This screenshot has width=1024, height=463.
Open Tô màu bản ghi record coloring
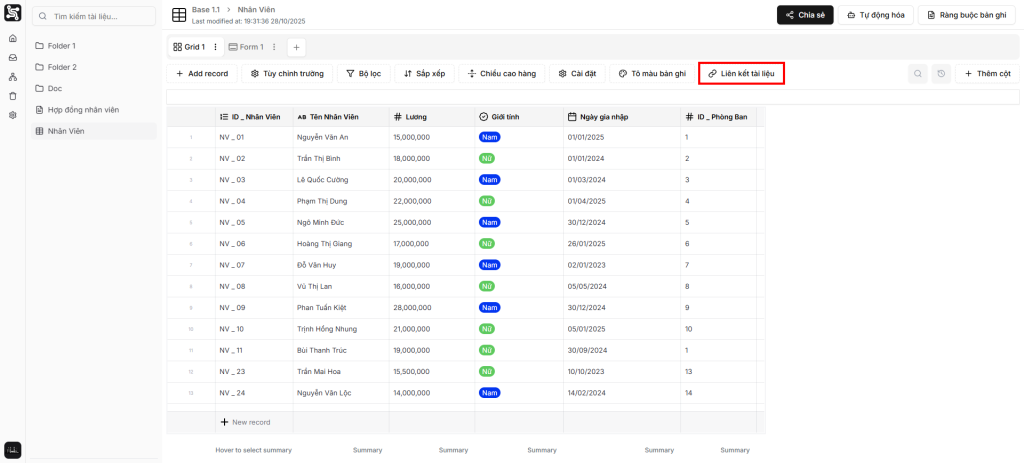[652, 74]
